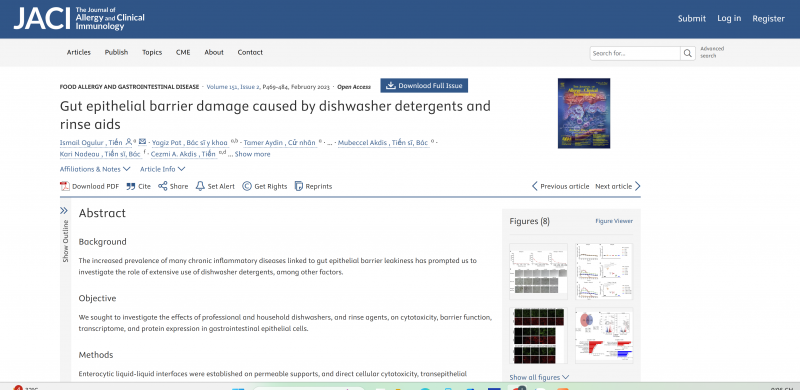
Task: Click the author email envelope icon
Action: (142, 142)
